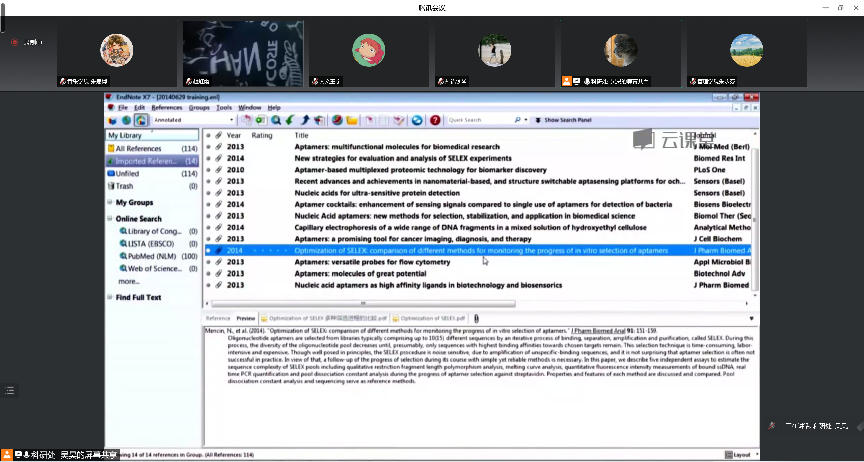Click the list icon at the meeting window's left edge
864x462 pixels.
[x=9, y=390]
